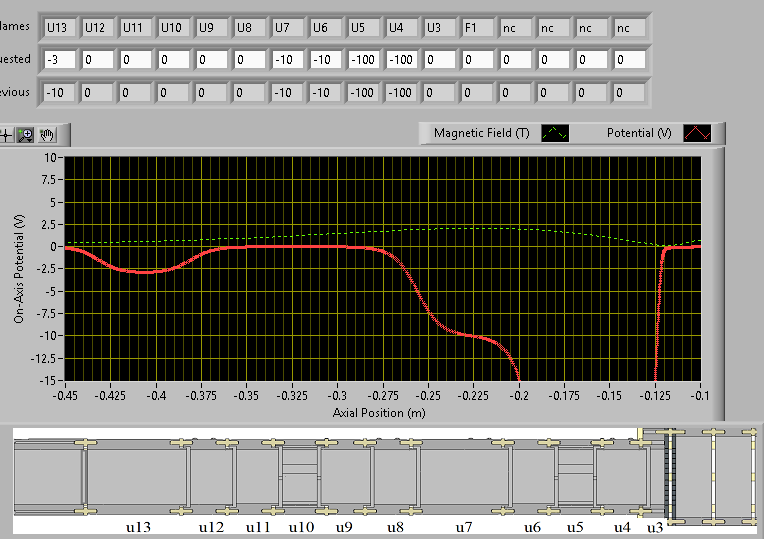Edit requested voltage field for U8

point(250,60)
